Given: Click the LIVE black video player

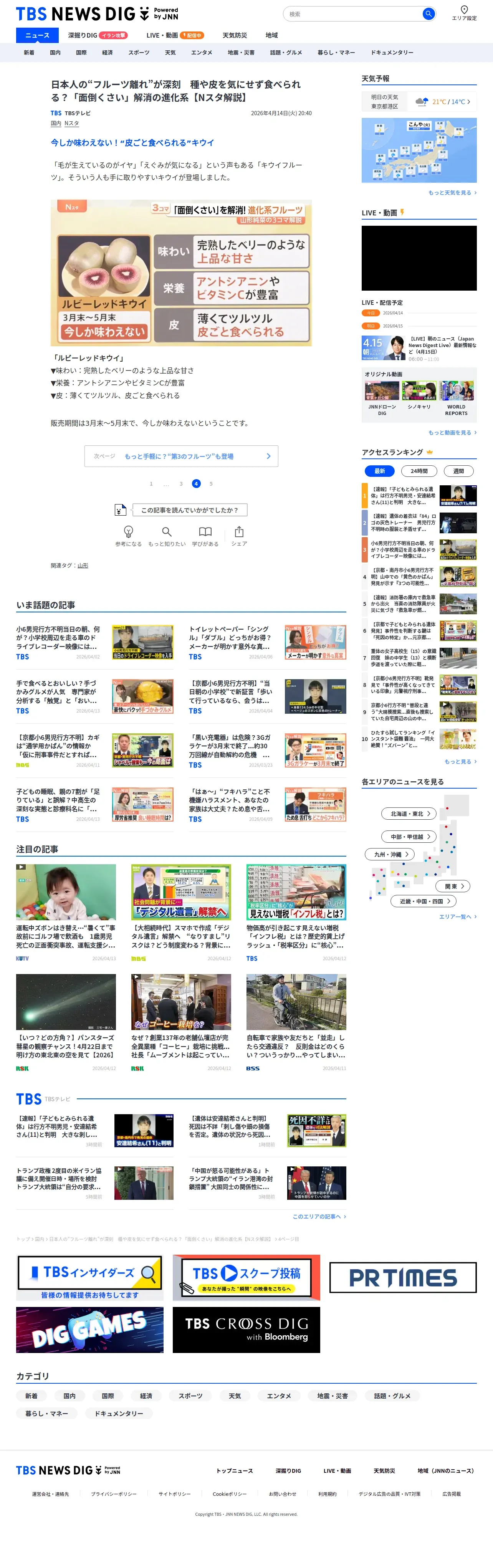Looking at the screenshot, I should tap(419, 258).
